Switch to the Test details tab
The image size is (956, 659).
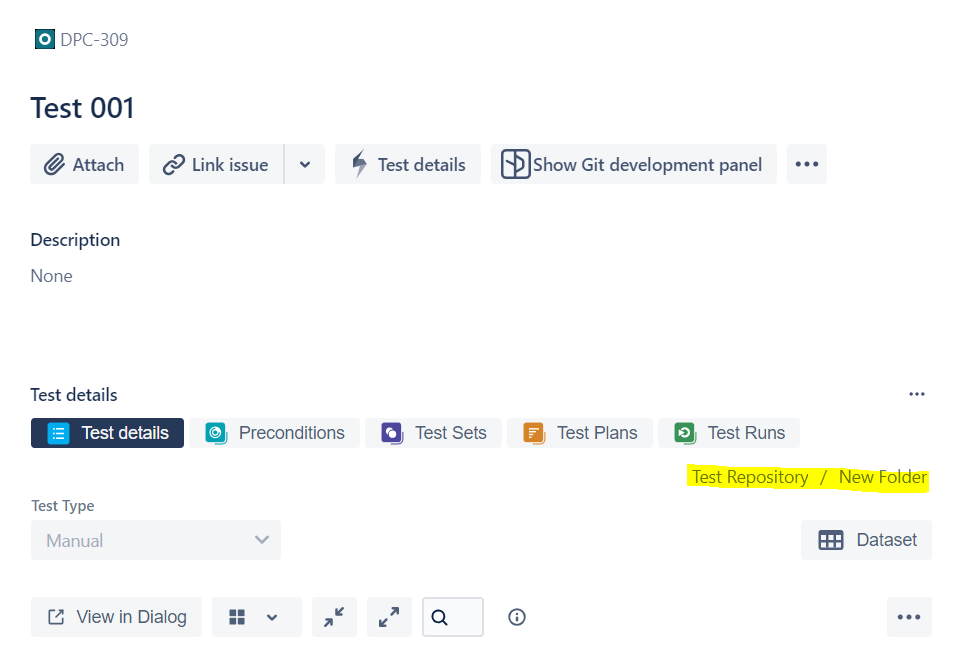coord(107,433)
